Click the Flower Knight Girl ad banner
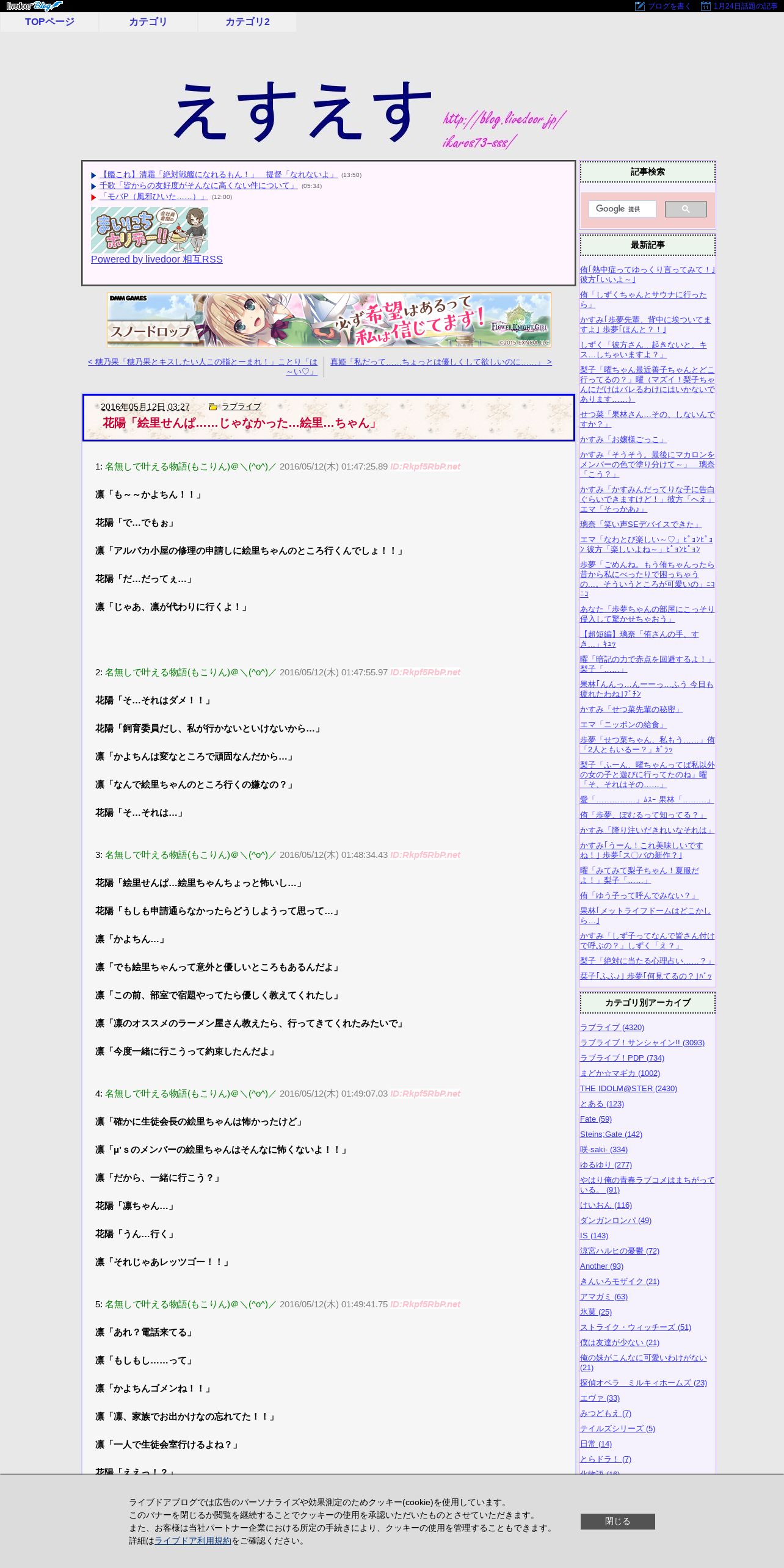This screenshot has height=1568, width=784. [329, 320]
